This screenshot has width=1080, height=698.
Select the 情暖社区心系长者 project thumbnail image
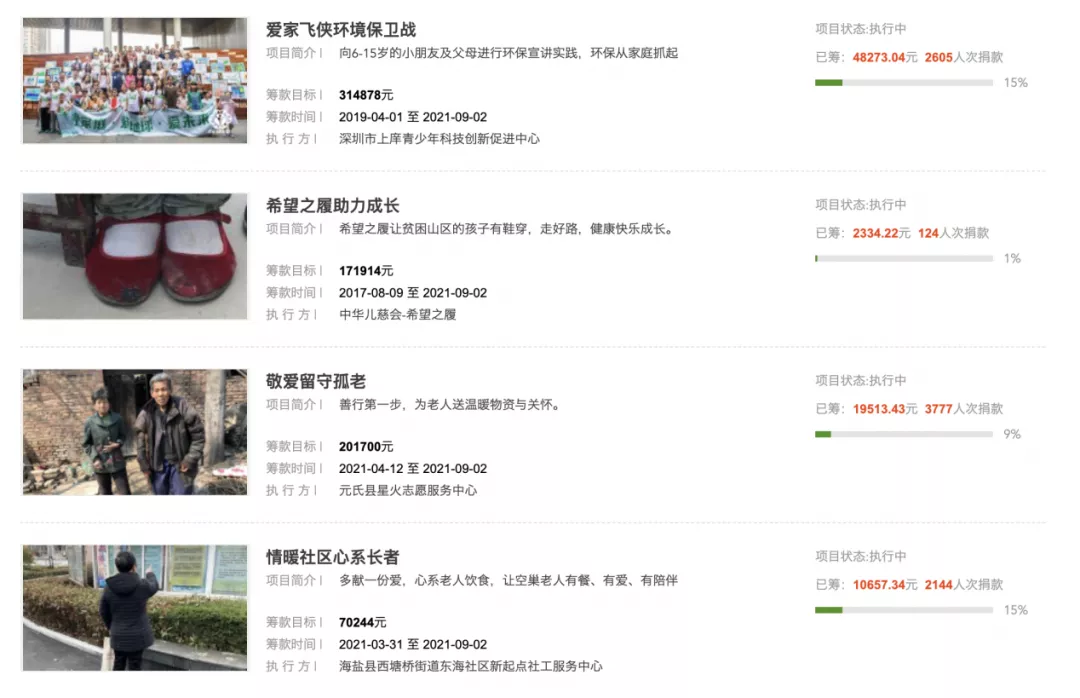tap(135, 607)
